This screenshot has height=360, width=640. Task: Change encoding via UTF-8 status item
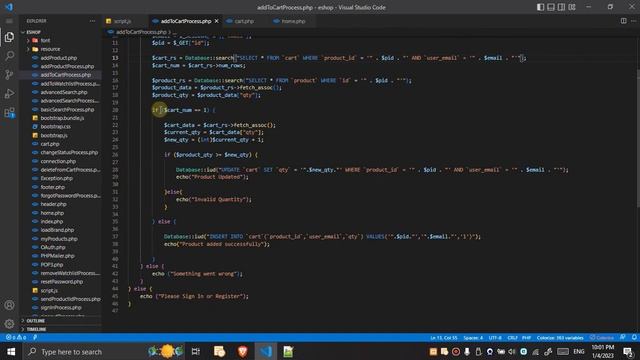tap(495, 338)
